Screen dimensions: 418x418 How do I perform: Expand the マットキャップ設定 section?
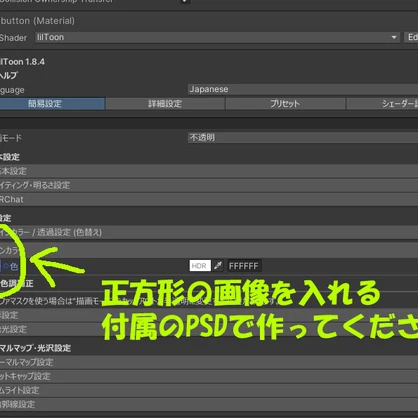pyautogui.click(x=209, y=376)
